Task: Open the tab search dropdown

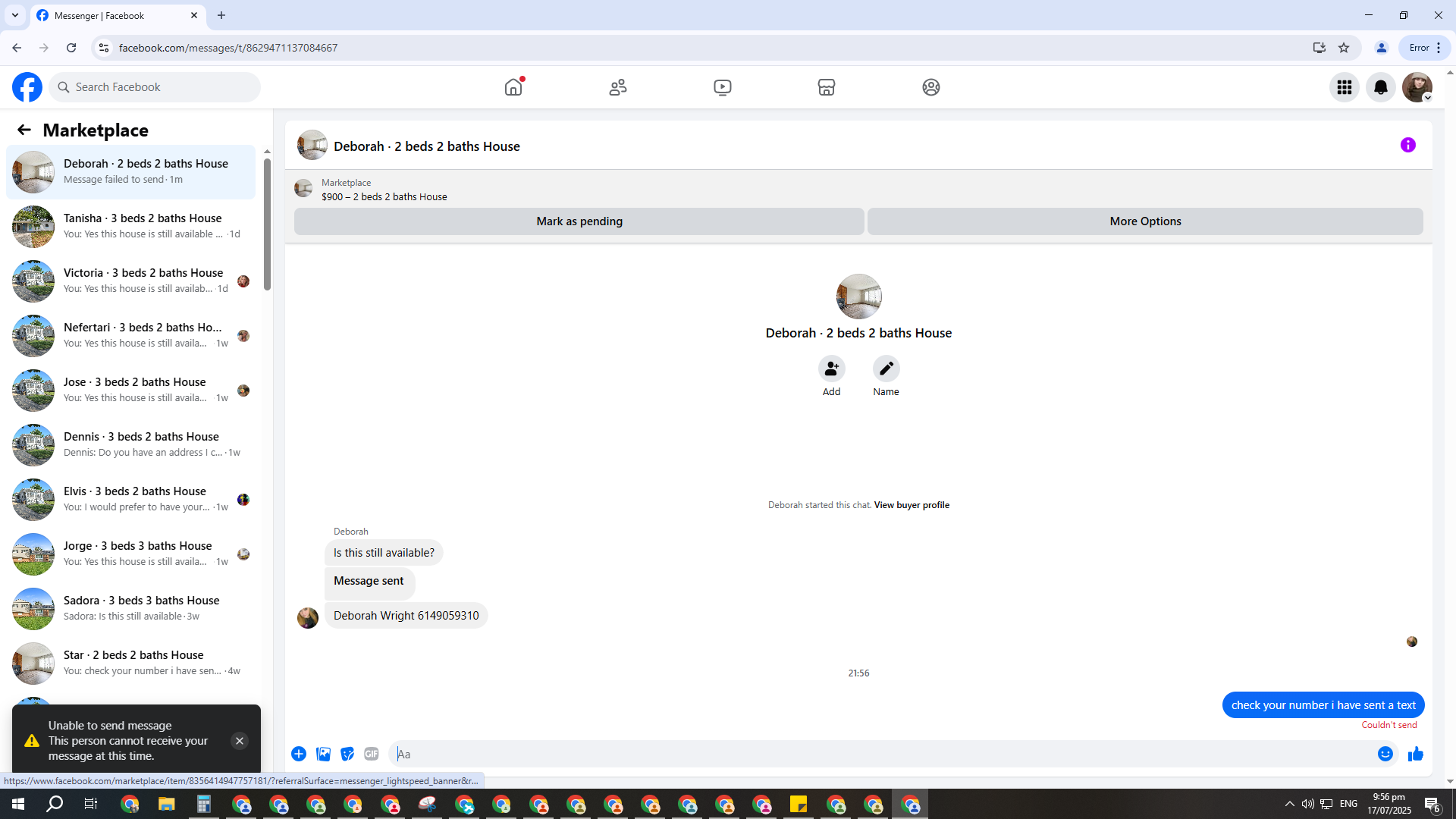Action: 15,15
